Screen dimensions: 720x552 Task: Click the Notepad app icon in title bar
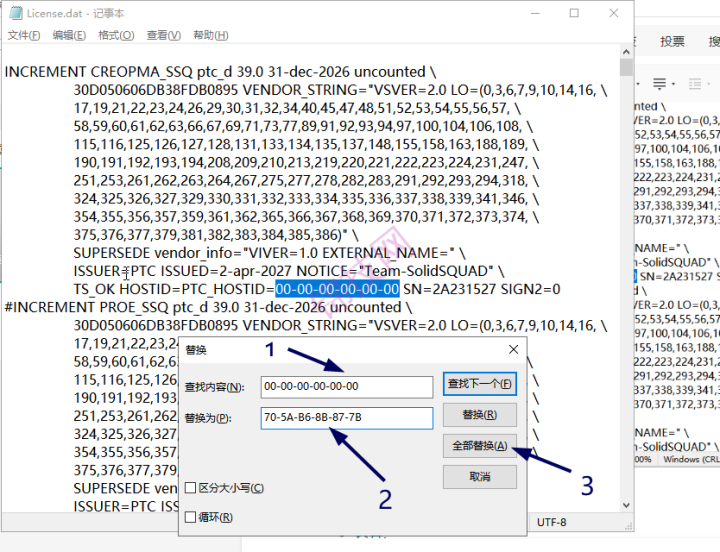click(x=16, y=13)
